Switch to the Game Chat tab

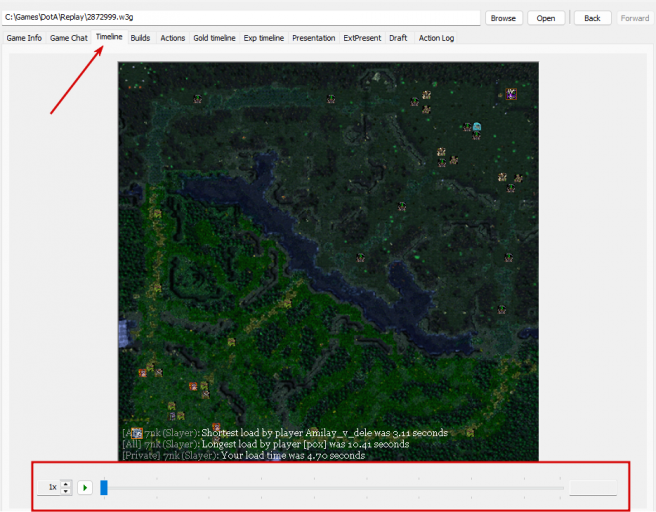(x=69, y=38)
